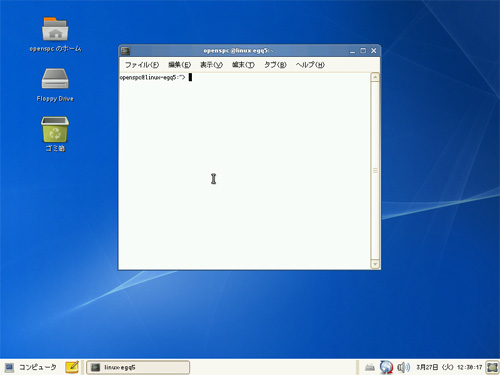This screenshot has width=500, height=375.
Task: Open the trash bin desktop icon
Action: (55, 130)
